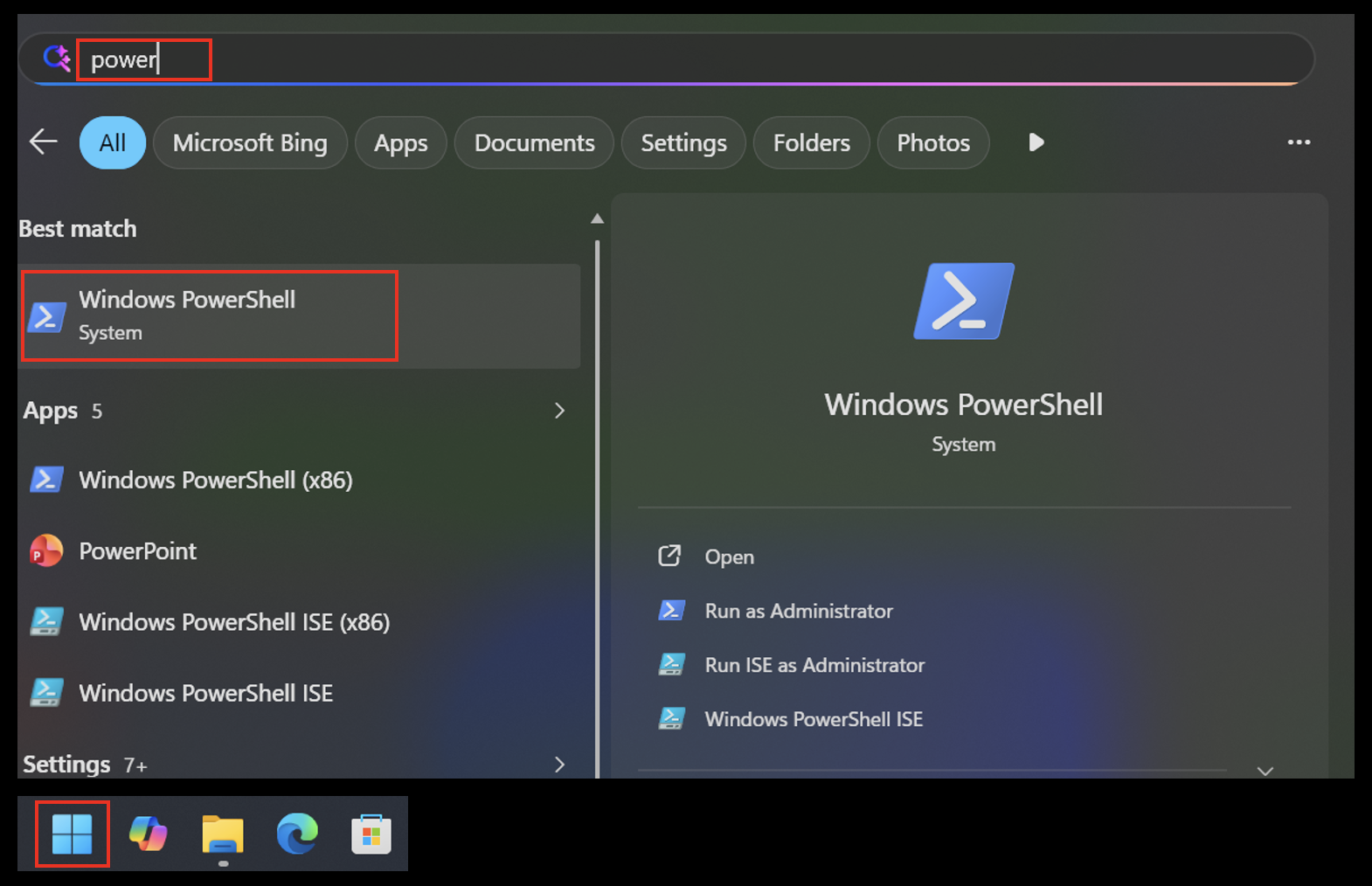Screen dimensions: 1372x886
Task: Select the All filter tab
Action: click(x=113, y=142)
